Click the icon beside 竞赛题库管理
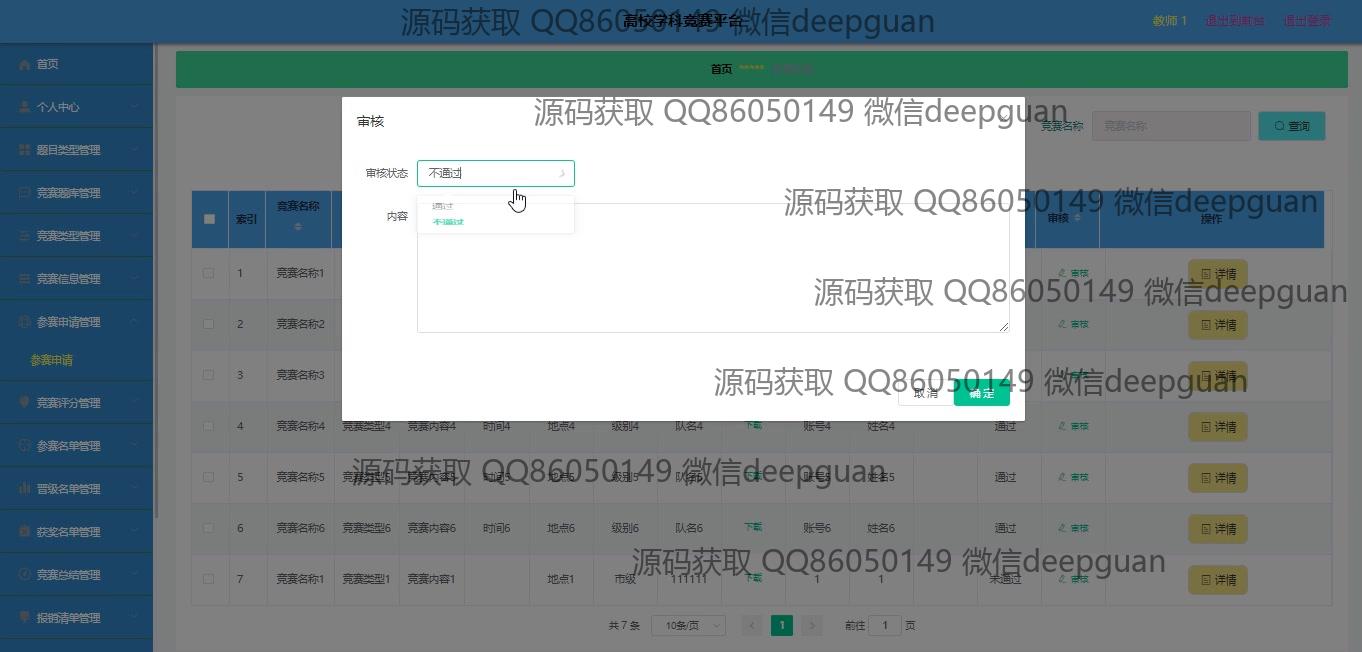This screenshot has width=1362, height=652. point(25,193)
